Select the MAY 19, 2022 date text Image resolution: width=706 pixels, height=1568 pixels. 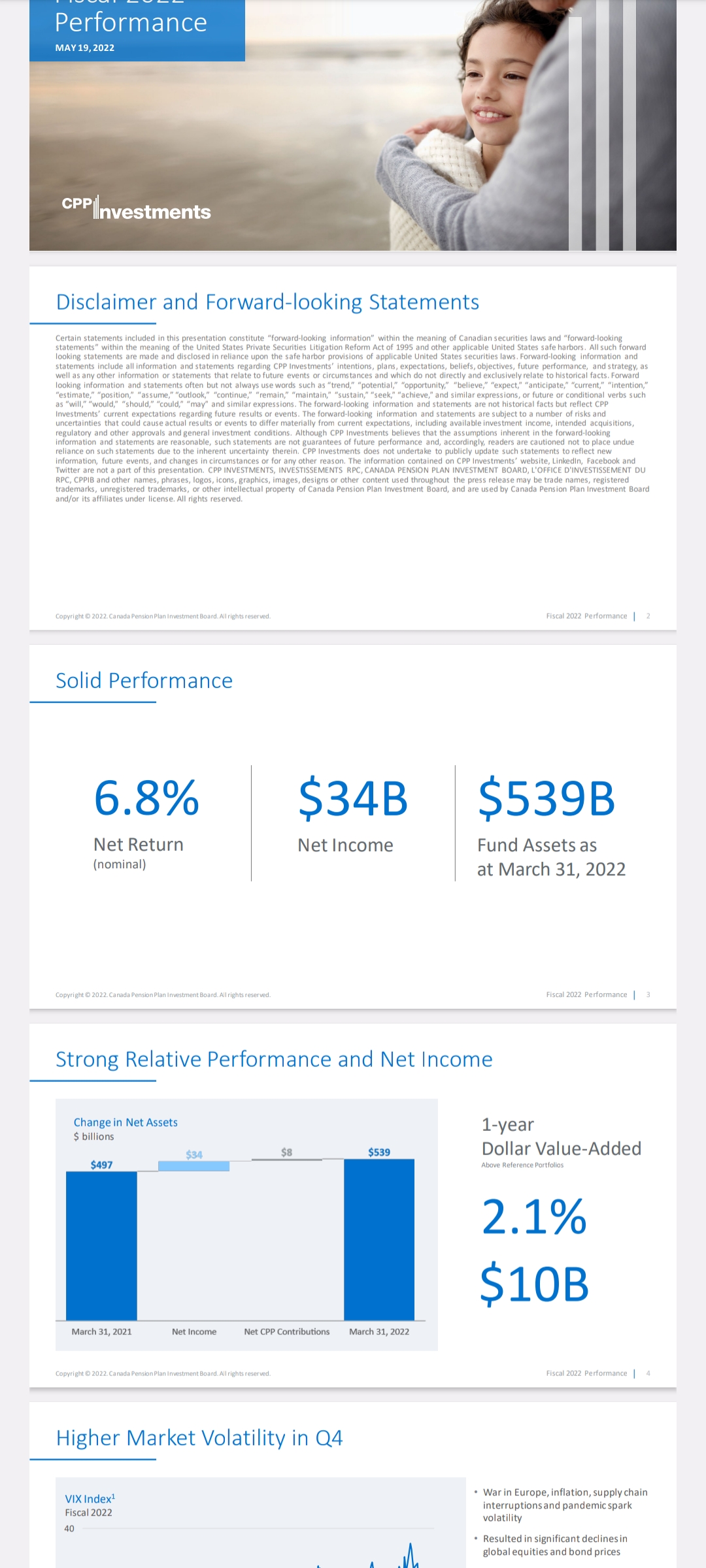point(85,48)
